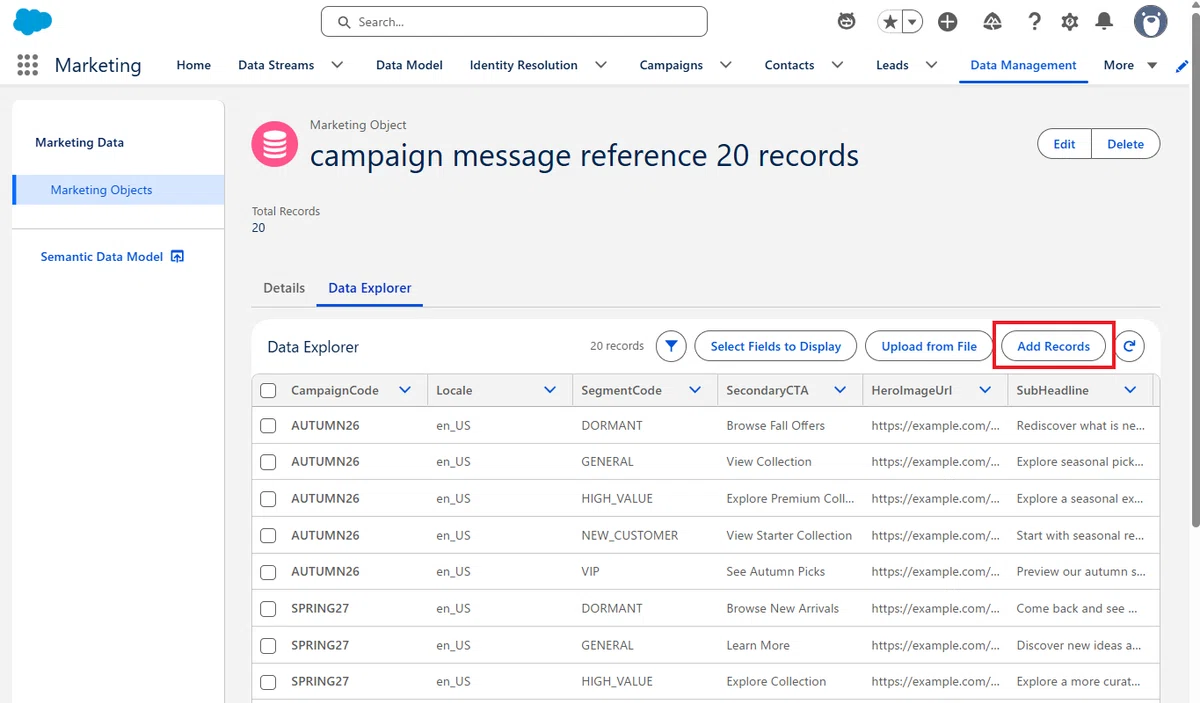Viewport: 1200px width, 703px height.
Task: Open the setup gear icon
Action: [1069, 22]
